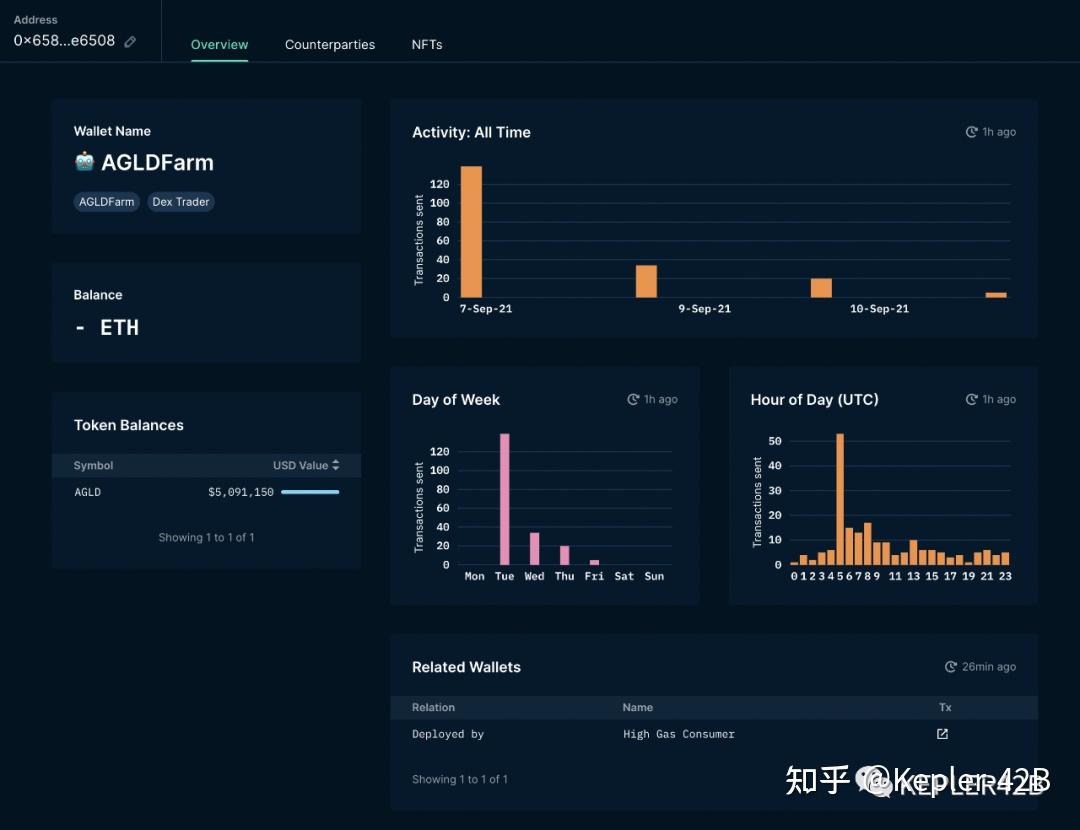This screenshot has width=1080, height=830.
Task: Open the High Gas Consumer wallet link
Action: pos(678,734)
